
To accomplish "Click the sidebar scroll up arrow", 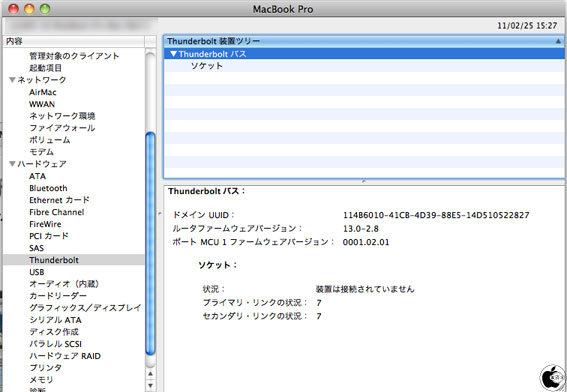I will tap(150, 373).
